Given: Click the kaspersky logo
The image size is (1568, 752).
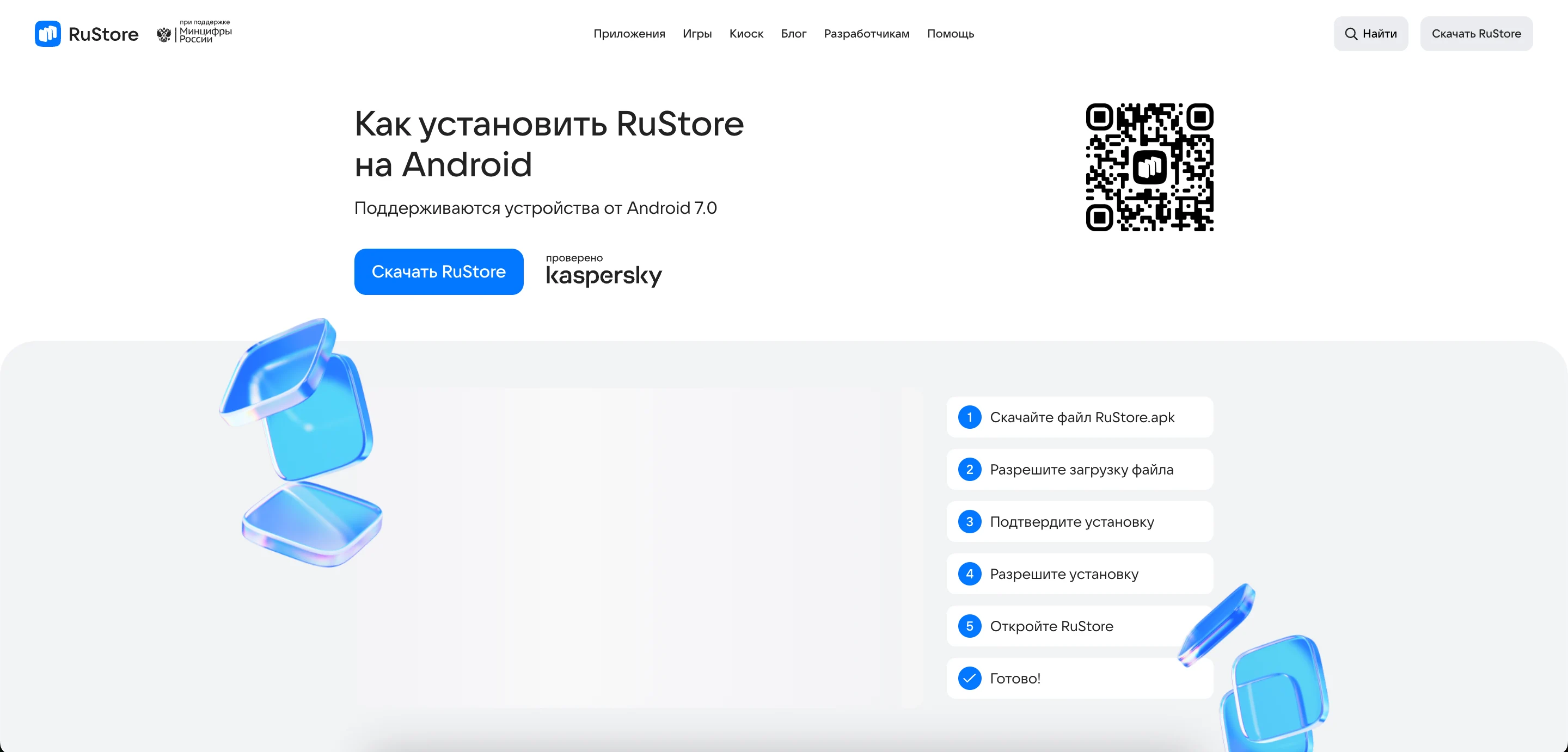Looking at the screenshot, I should [x=603, y=276].
